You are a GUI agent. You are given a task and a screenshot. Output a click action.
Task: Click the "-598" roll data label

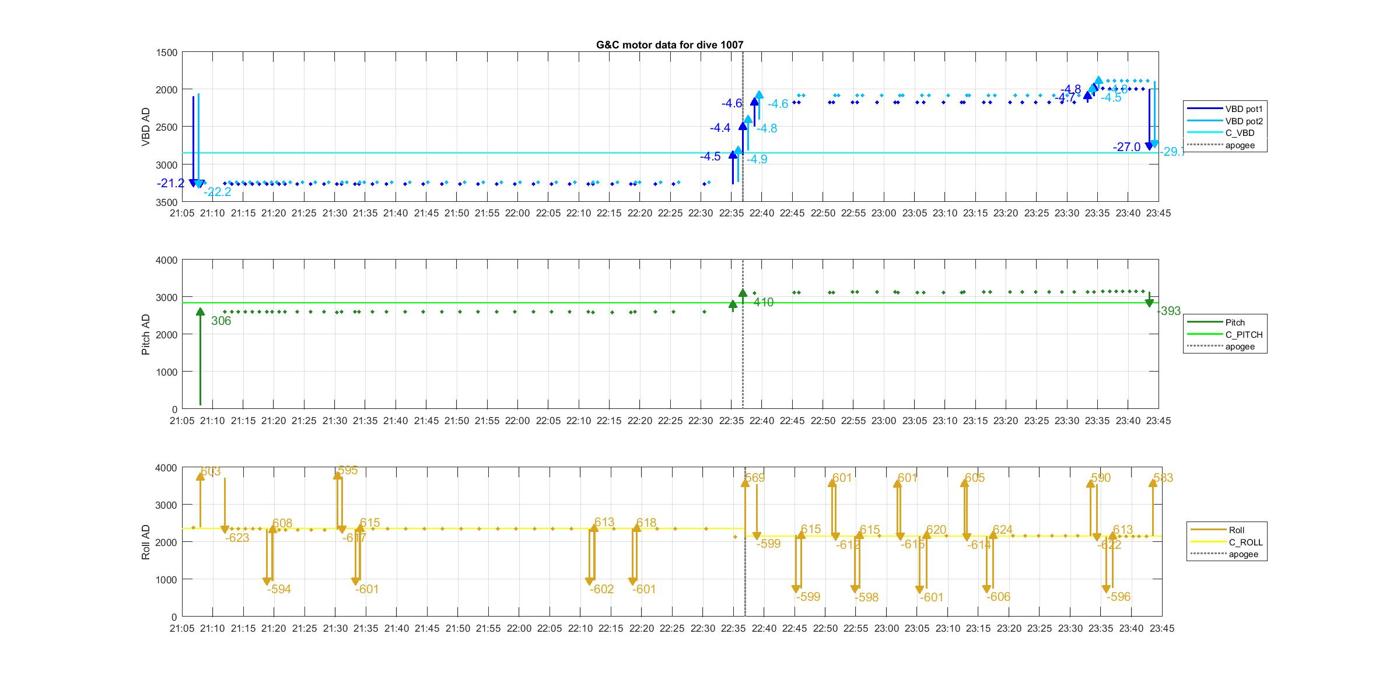tap(867, 597)
